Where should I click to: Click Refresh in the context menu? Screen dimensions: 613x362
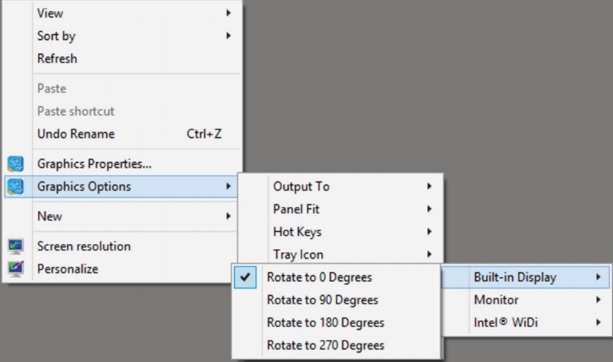pyautogui.click(x=57, y=59)
